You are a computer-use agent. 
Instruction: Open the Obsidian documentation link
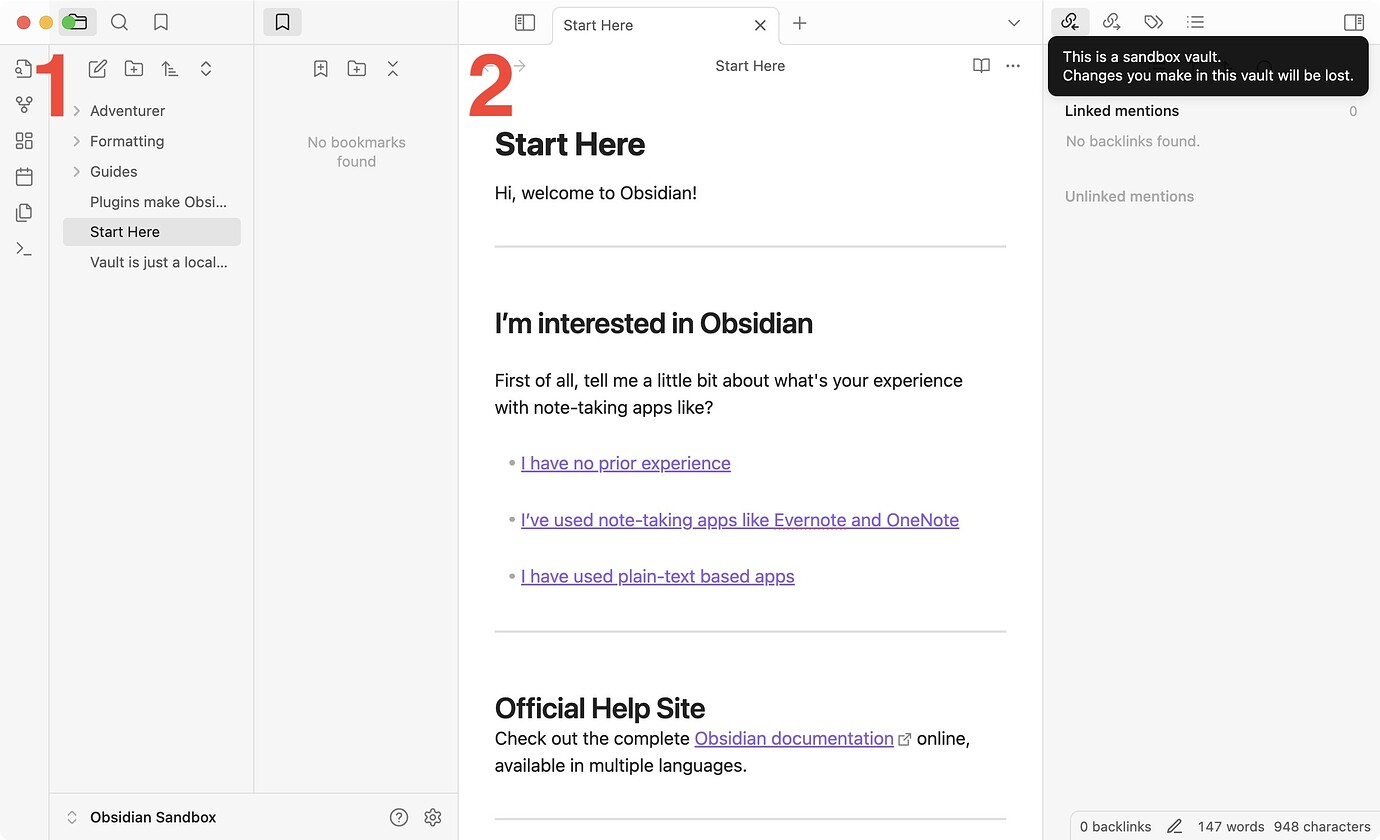click(x=793, y=738)
